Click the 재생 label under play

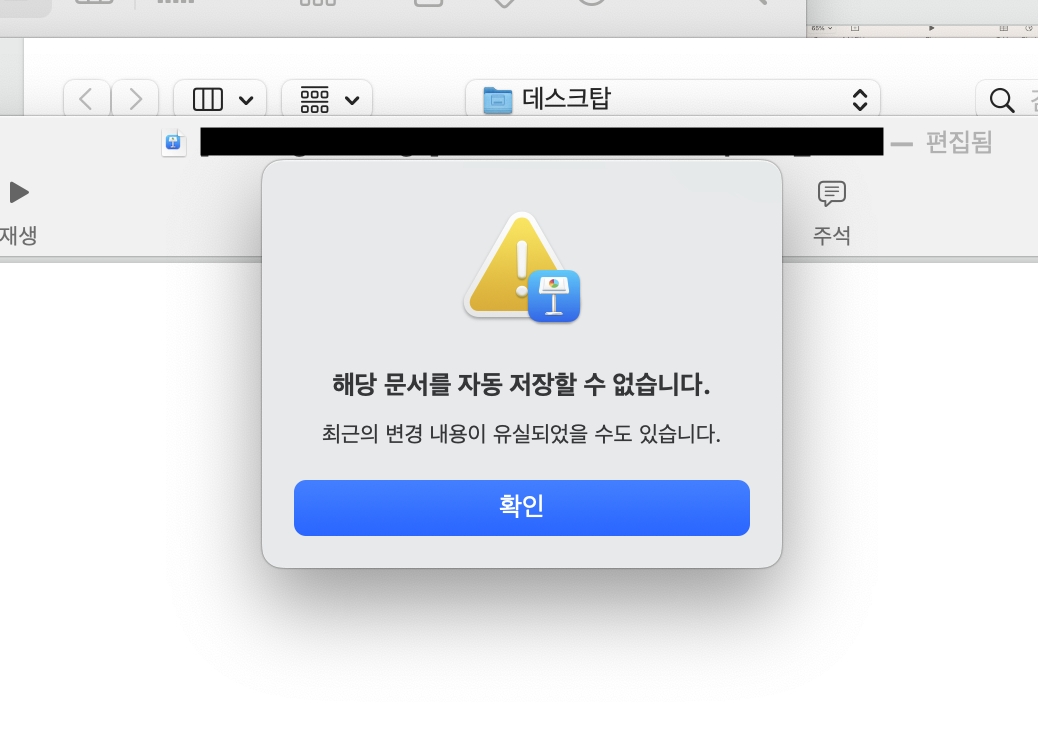19,235
